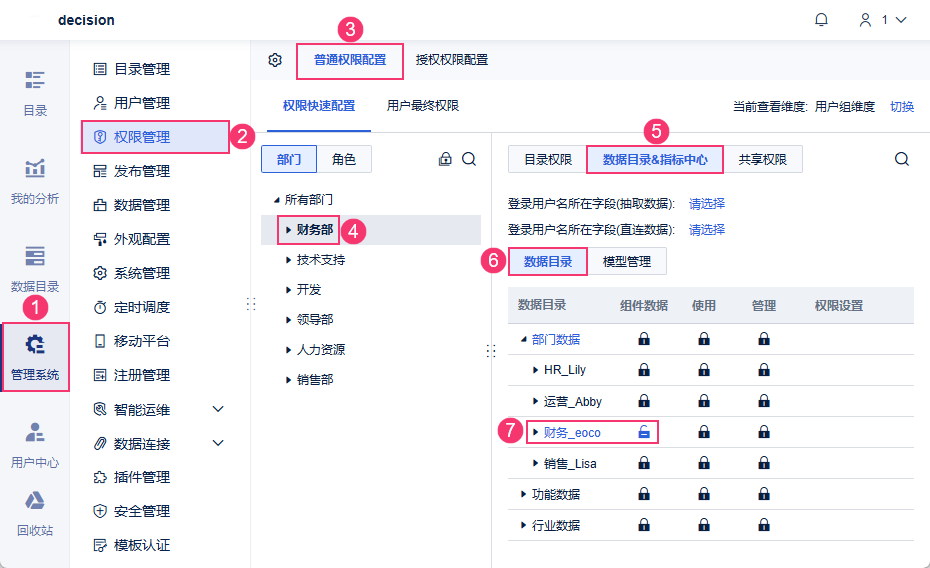Open 回收站 in the left sidebar
930x568 pixels.
(35, 514)
